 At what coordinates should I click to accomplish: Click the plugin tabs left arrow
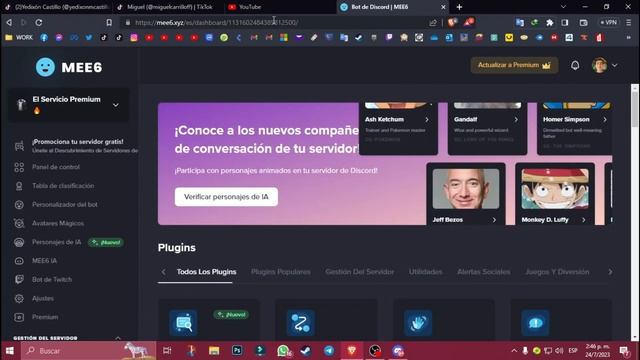click(164, 272)
